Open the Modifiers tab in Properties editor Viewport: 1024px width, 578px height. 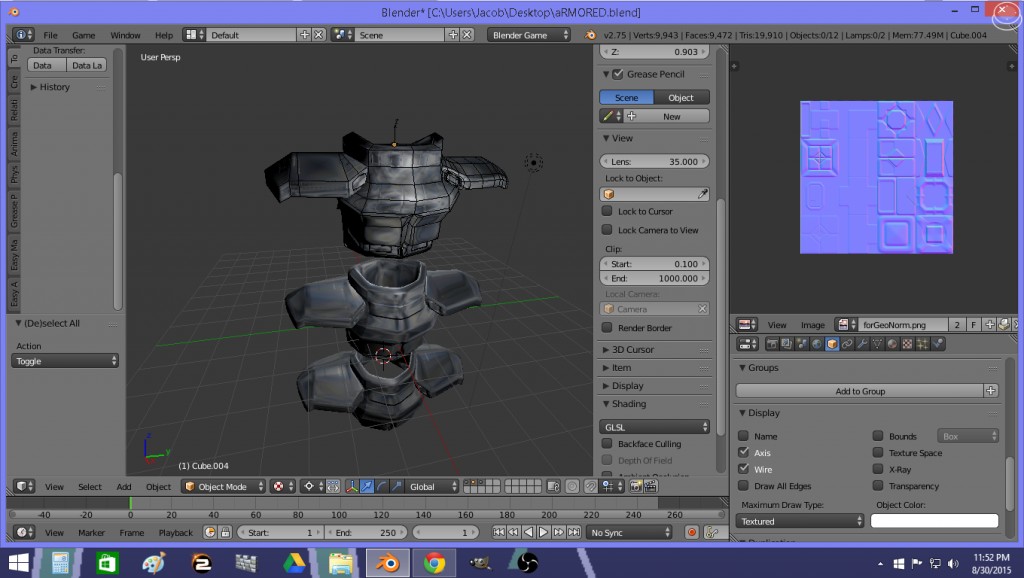(x=863, y=343)
